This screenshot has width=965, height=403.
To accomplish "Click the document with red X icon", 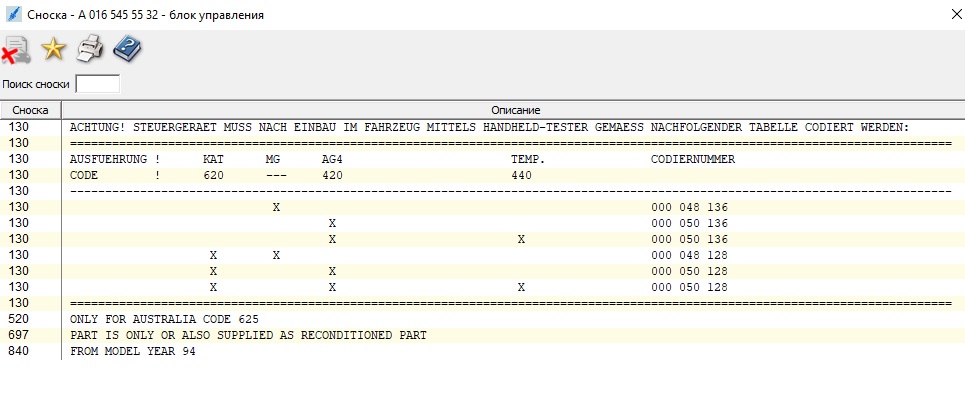I will pos(16,49).
